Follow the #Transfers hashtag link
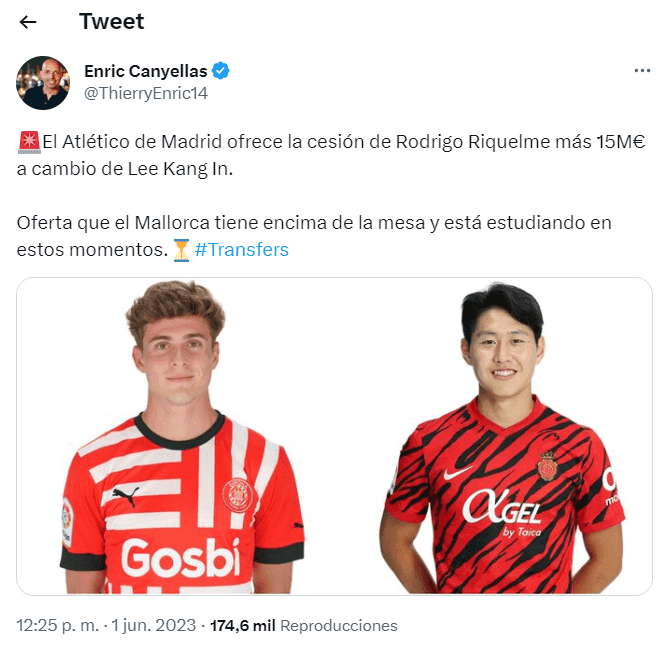 242,249
